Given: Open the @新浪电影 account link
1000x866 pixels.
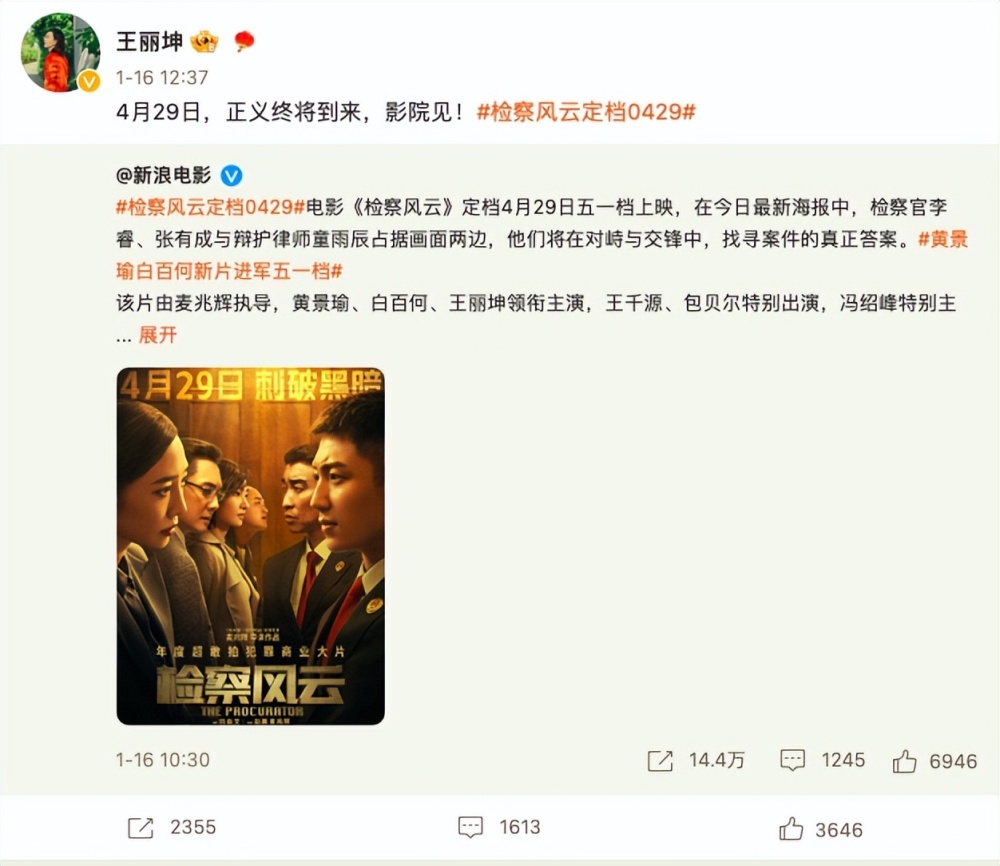Looking at the screenshot, I should [164, 175].
